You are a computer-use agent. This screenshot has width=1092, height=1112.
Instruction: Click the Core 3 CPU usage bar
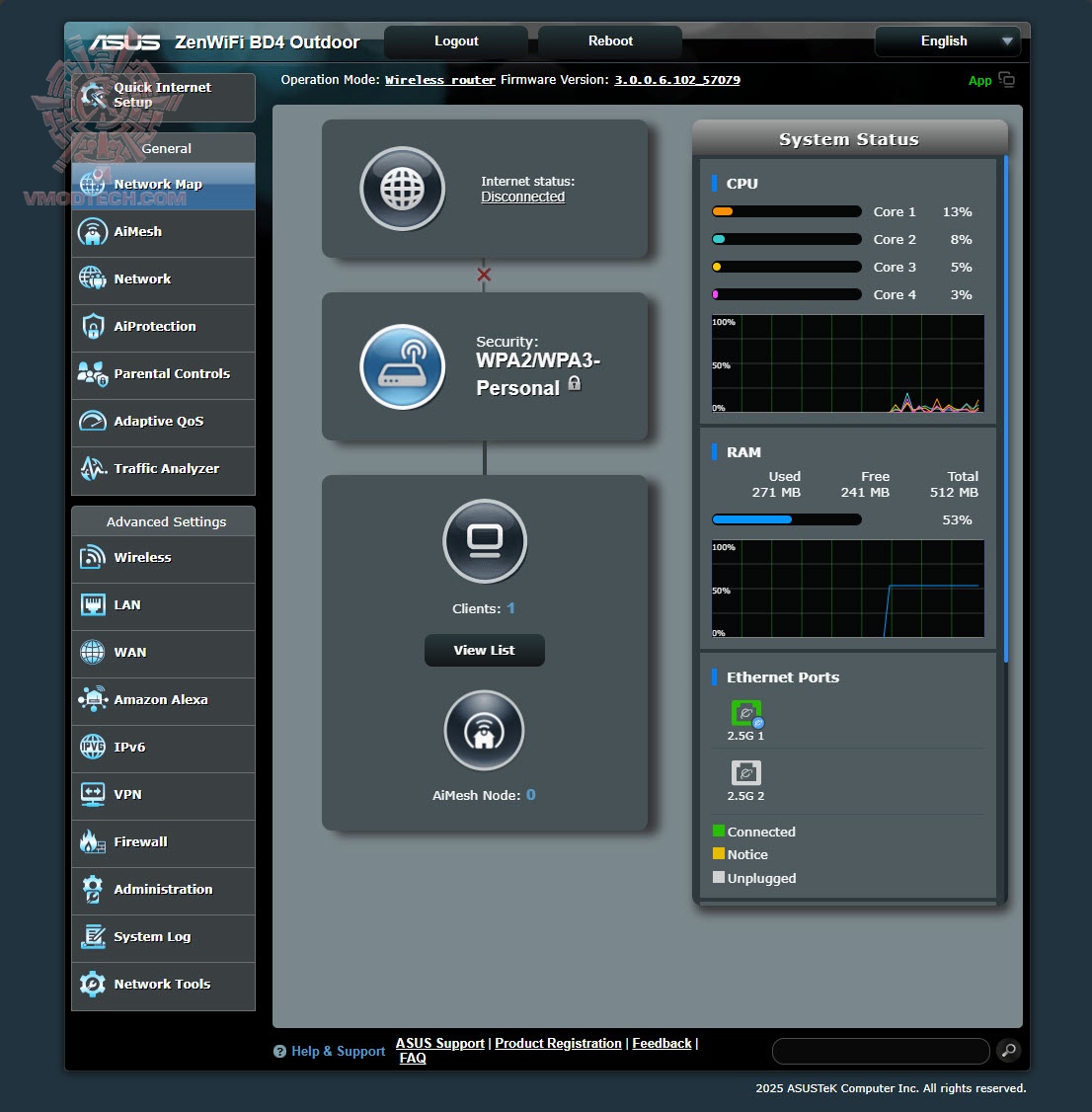[786, 267]
